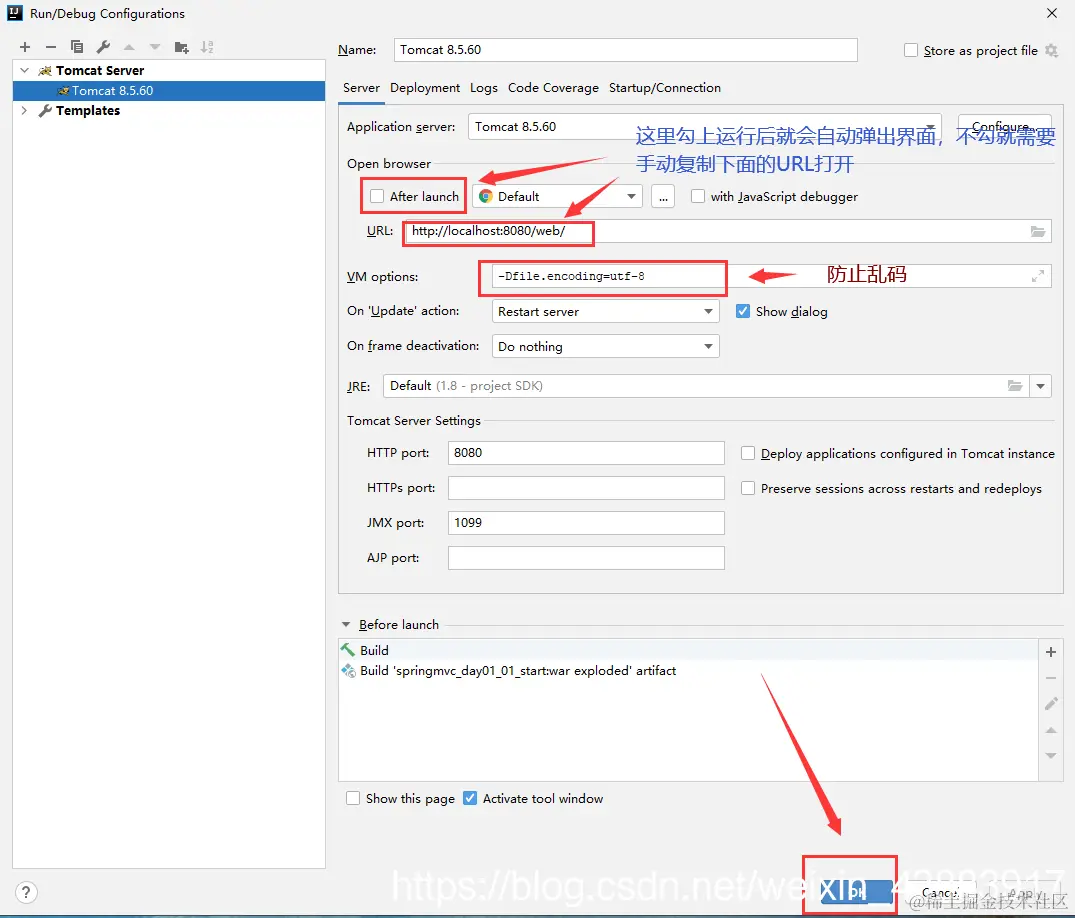Collapse the Tomcat Server tree node
Screen dimensions: 1075x918
(25, 70)
